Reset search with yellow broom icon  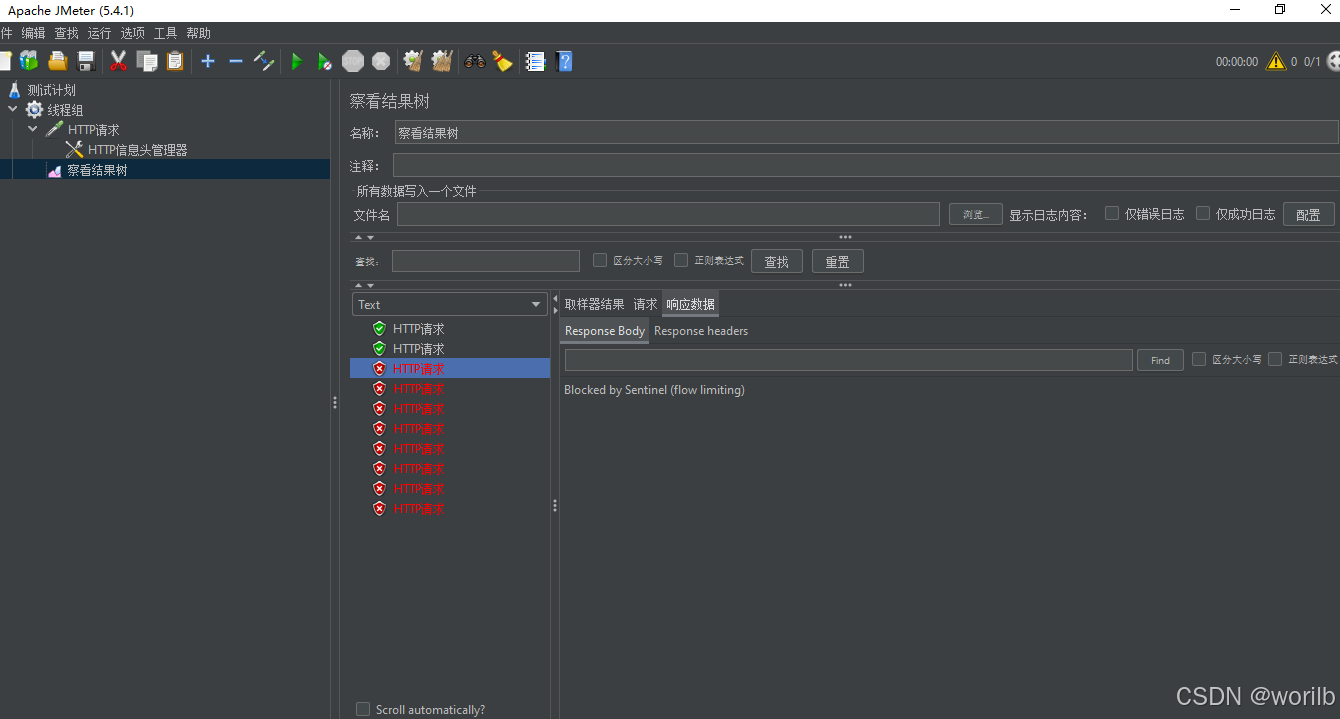point(502,61)
